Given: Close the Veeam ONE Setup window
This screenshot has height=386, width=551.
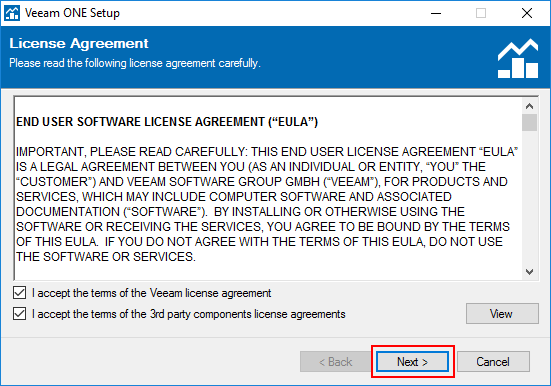Looking at the screenshot, I should tap(527, 13).
